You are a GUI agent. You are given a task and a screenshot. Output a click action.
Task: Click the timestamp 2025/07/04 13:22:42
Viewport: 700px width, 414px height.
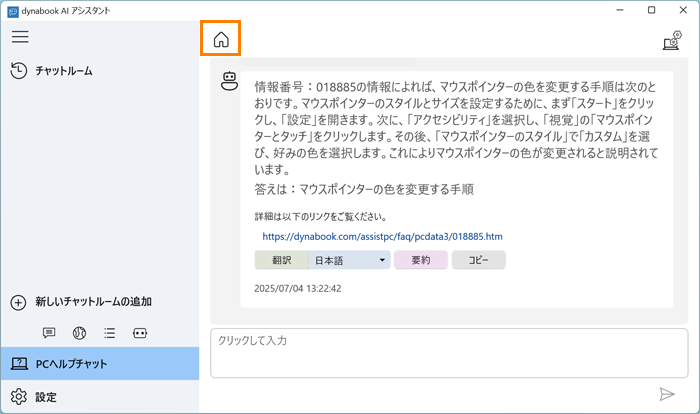(x=298, y=289)
